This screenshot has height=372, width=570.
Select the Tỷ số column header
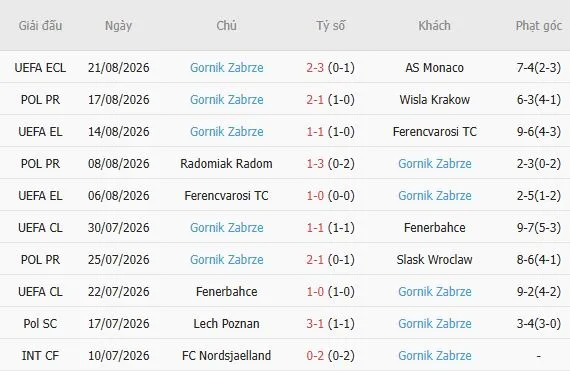point(330,25)
